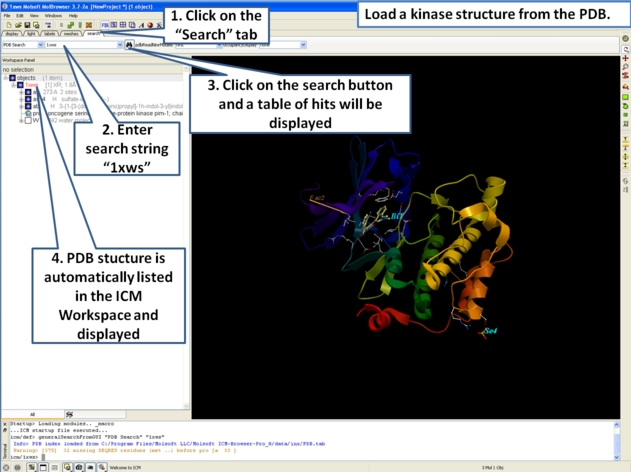The image size is (631, 472).
Task: Collapse the 1xws object tree node
Action: tap(13, 85)
